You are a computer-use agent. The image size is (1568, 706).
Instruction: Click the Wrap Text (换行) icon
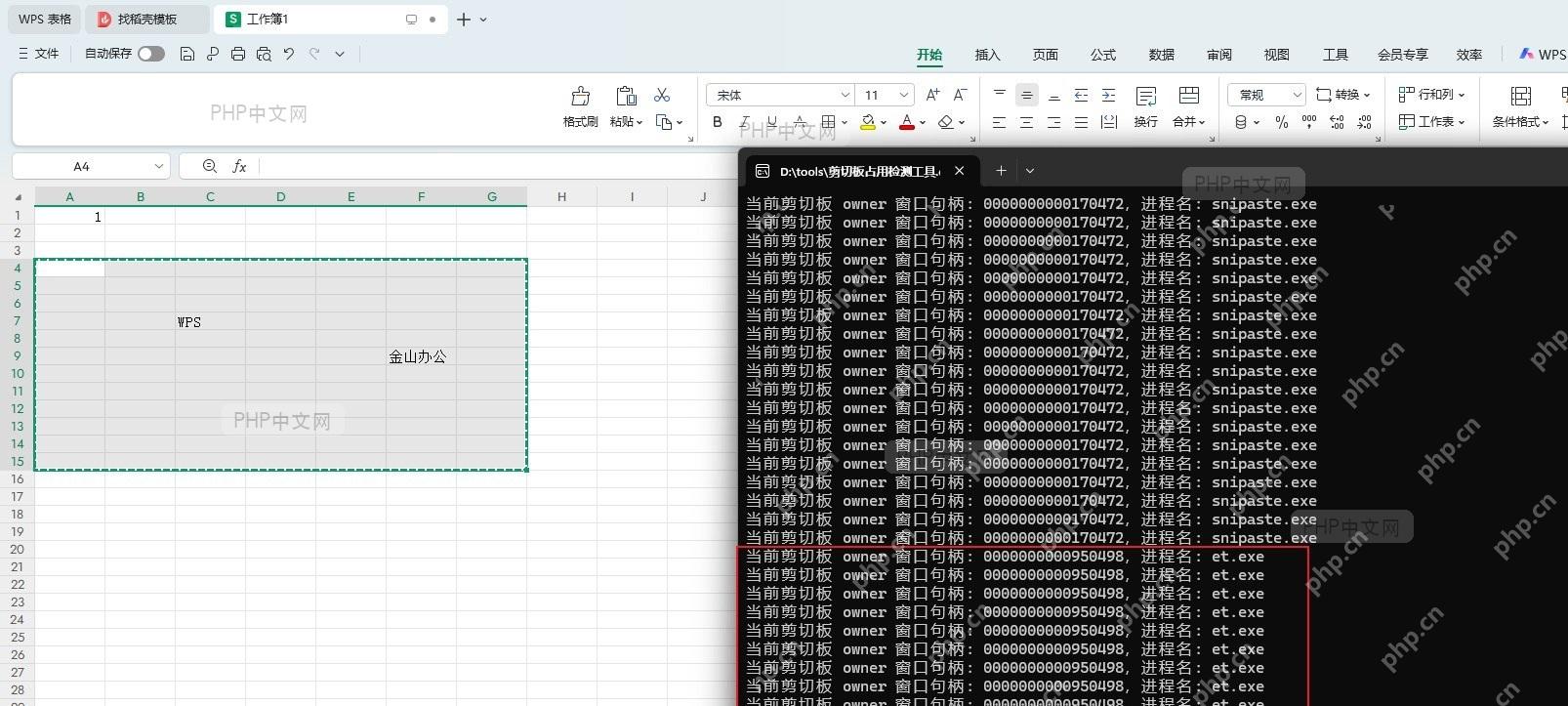[x=1146, y=96]
